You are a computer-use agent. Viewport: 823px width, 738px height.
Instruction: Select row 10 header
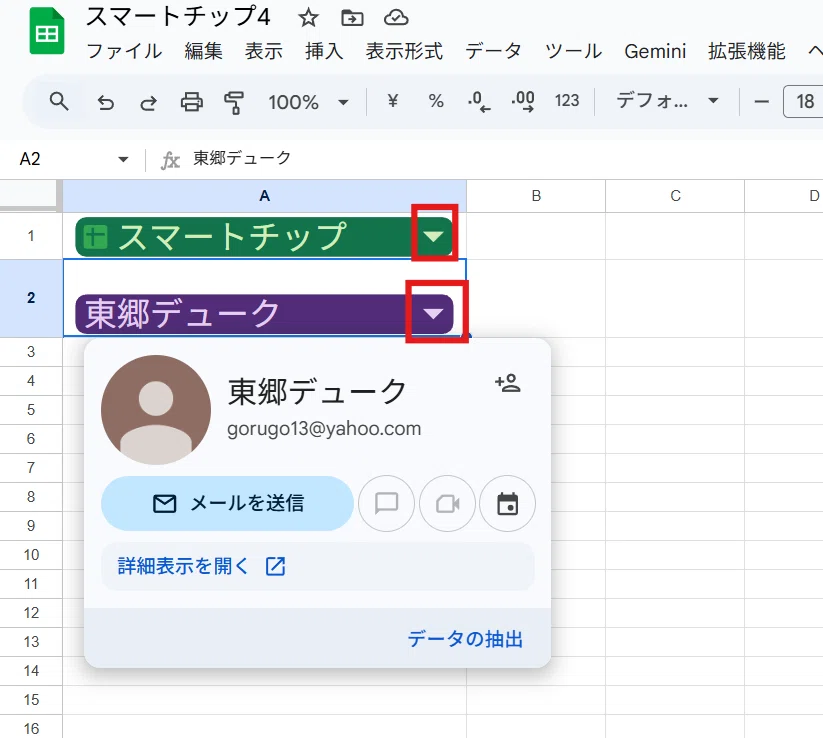[31, 554]
